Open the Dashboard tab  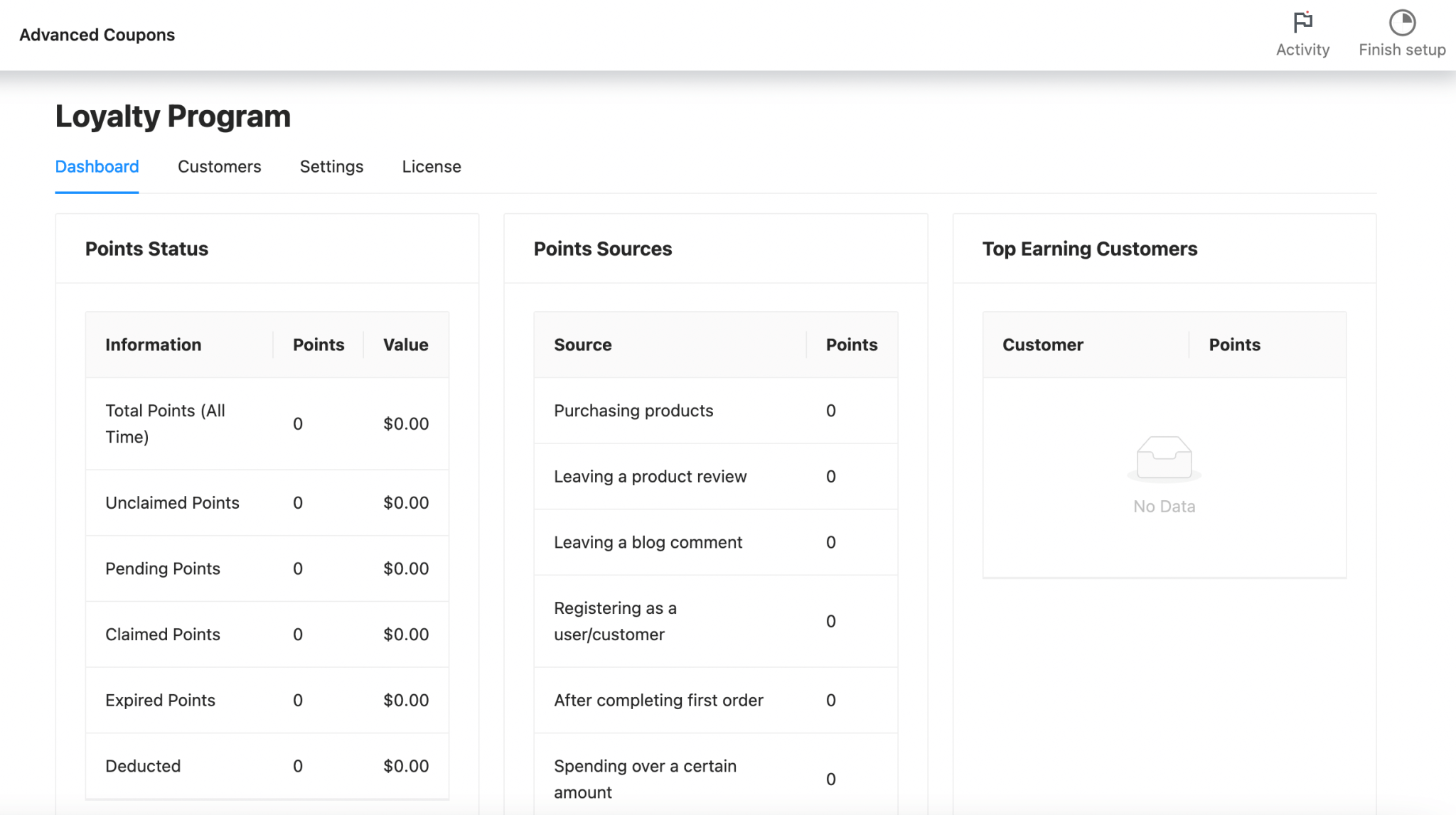[97, 166]
